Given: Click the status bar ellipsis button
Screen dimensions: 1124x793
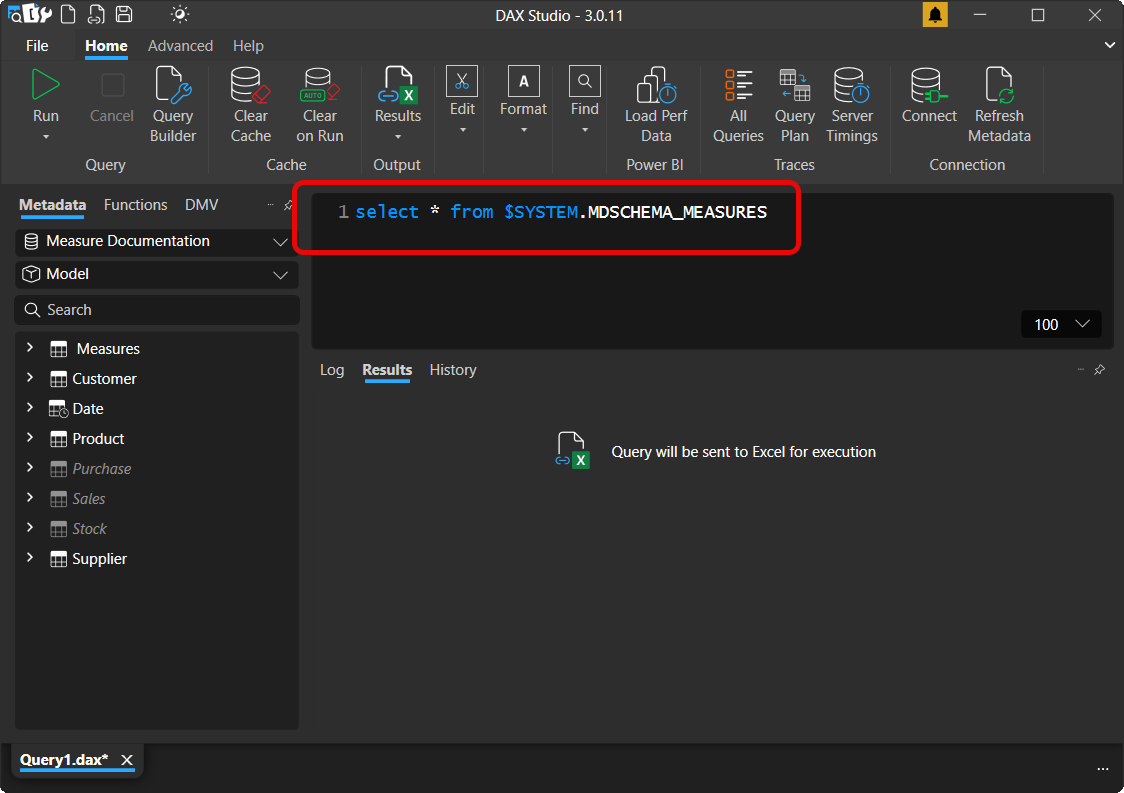Looking at the screenshot, I should [x=1102, y=769].
